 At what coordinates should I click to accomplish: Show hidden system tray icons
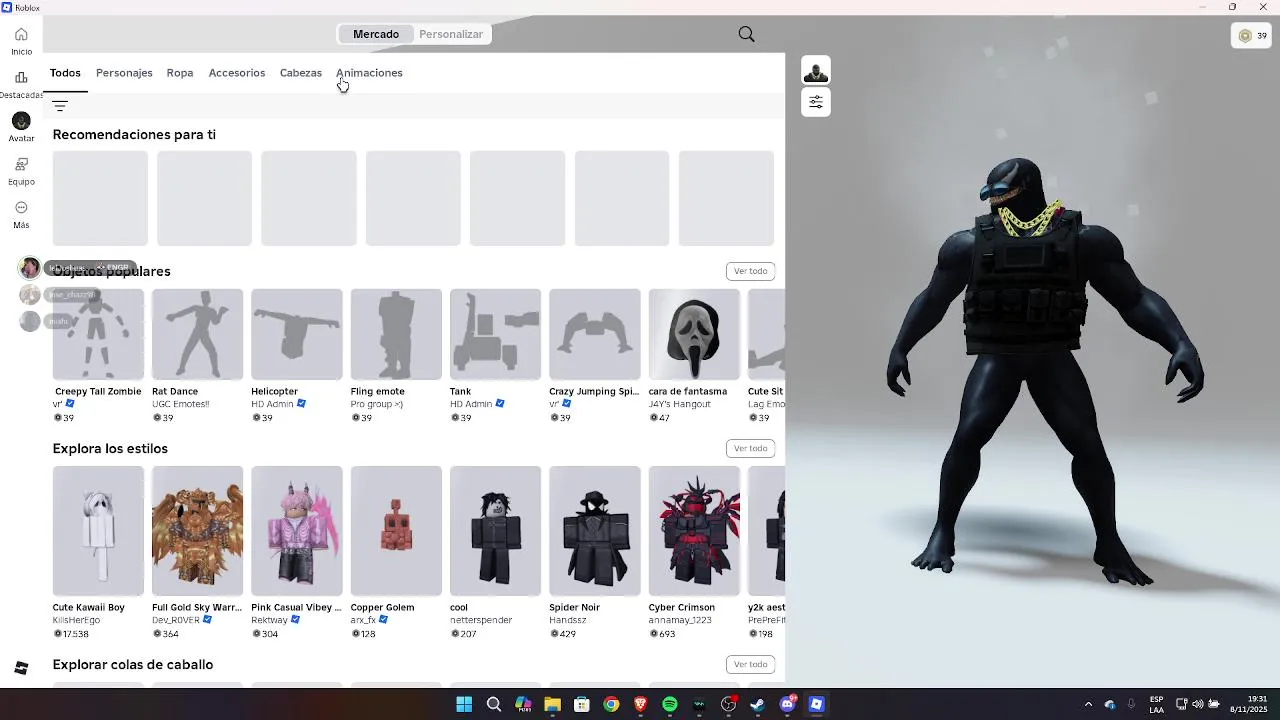click(x=1088, y=704)
